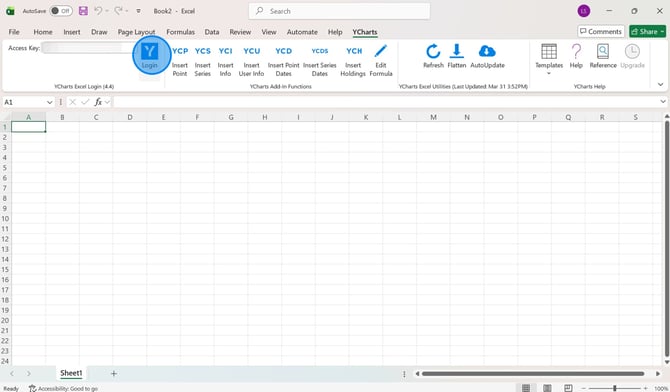Click the Upgrade clock icon
The height and width of the screenshot is (392, 670).
(x=632, y=51)
